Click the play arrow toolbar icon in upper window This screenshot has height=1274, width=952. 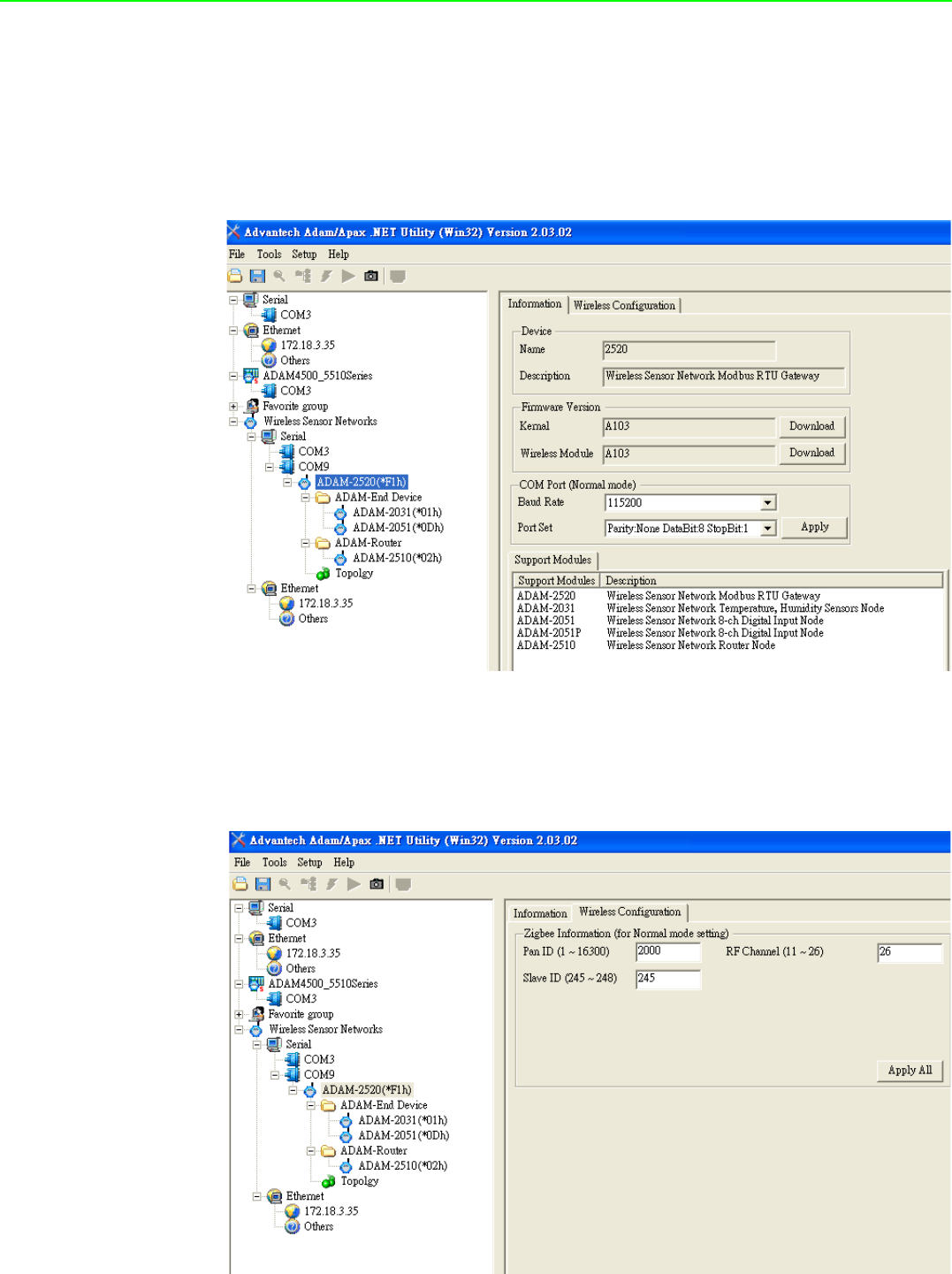click(348, 277)
